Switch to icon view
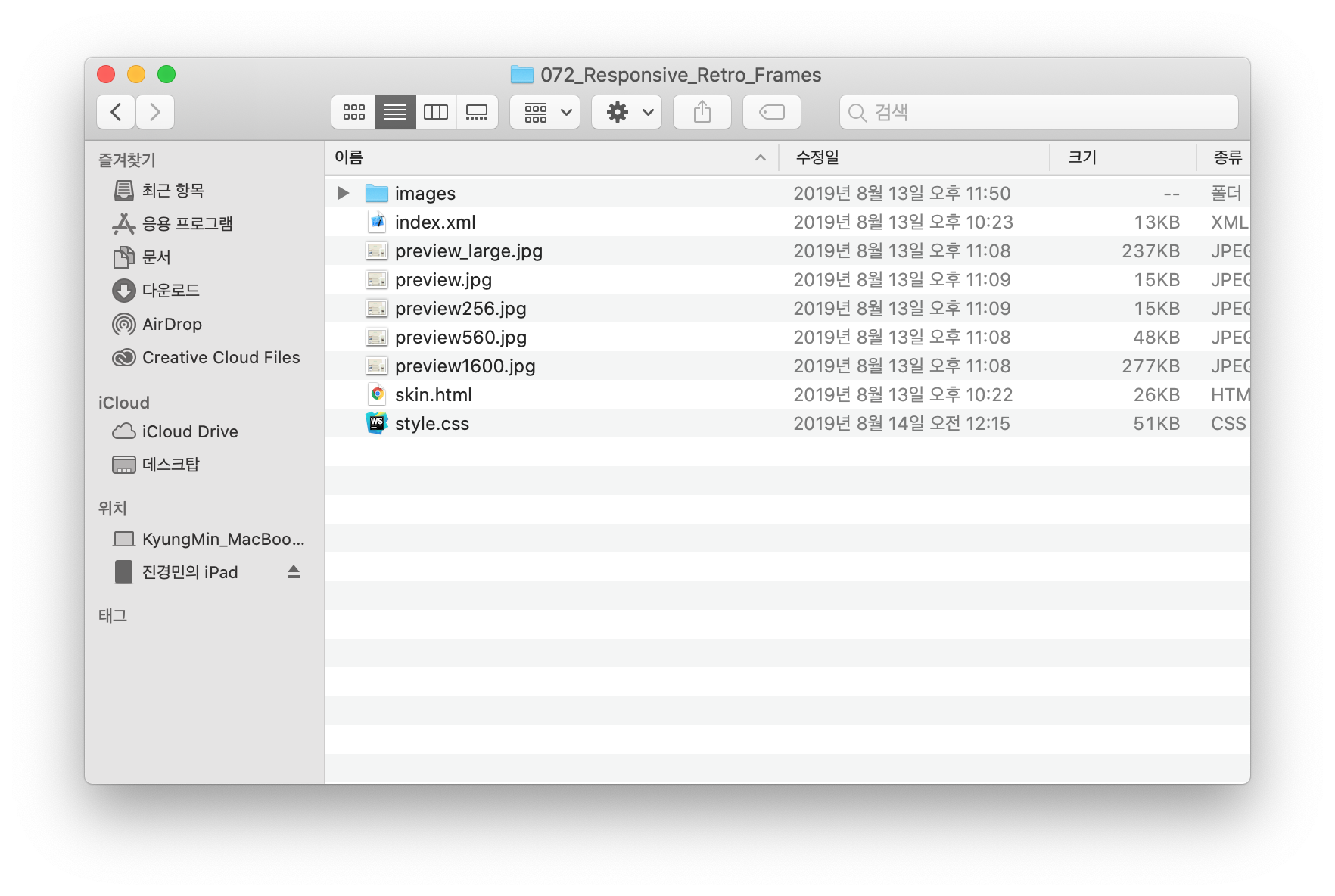Screen dimensions: 1335x896 [x=353, y=112]
